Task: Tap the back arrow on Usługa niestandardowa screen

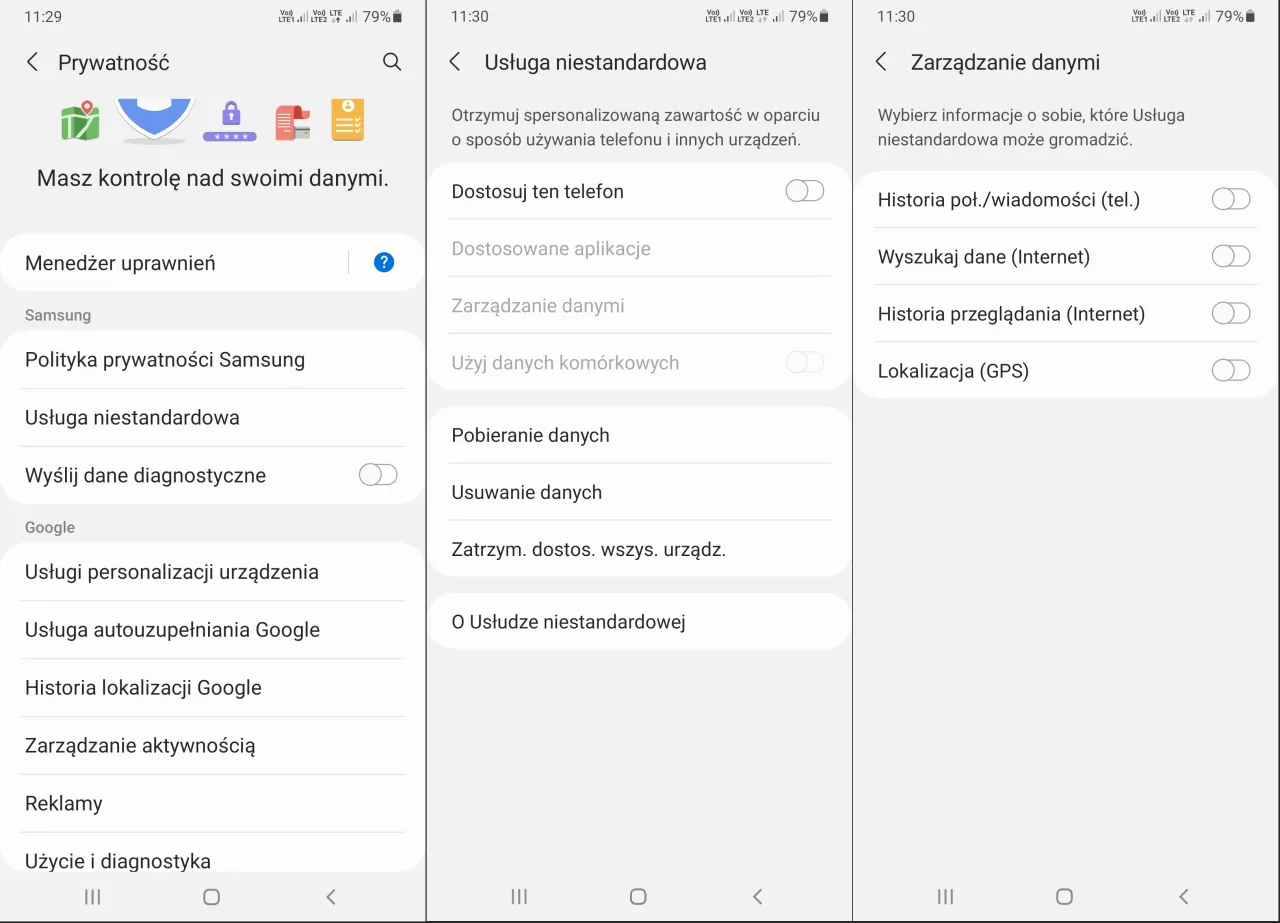Action: [455, 62]
